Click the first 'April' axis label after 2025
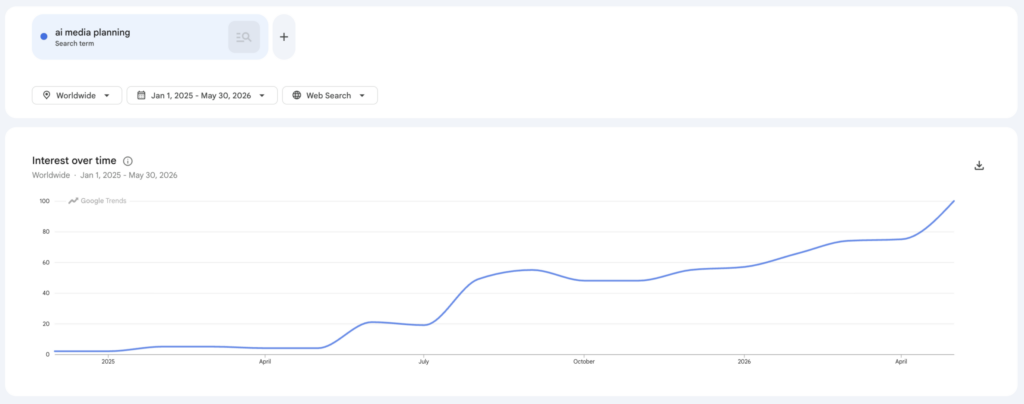This screenshot has height=404, width=1024. point(265,361)
